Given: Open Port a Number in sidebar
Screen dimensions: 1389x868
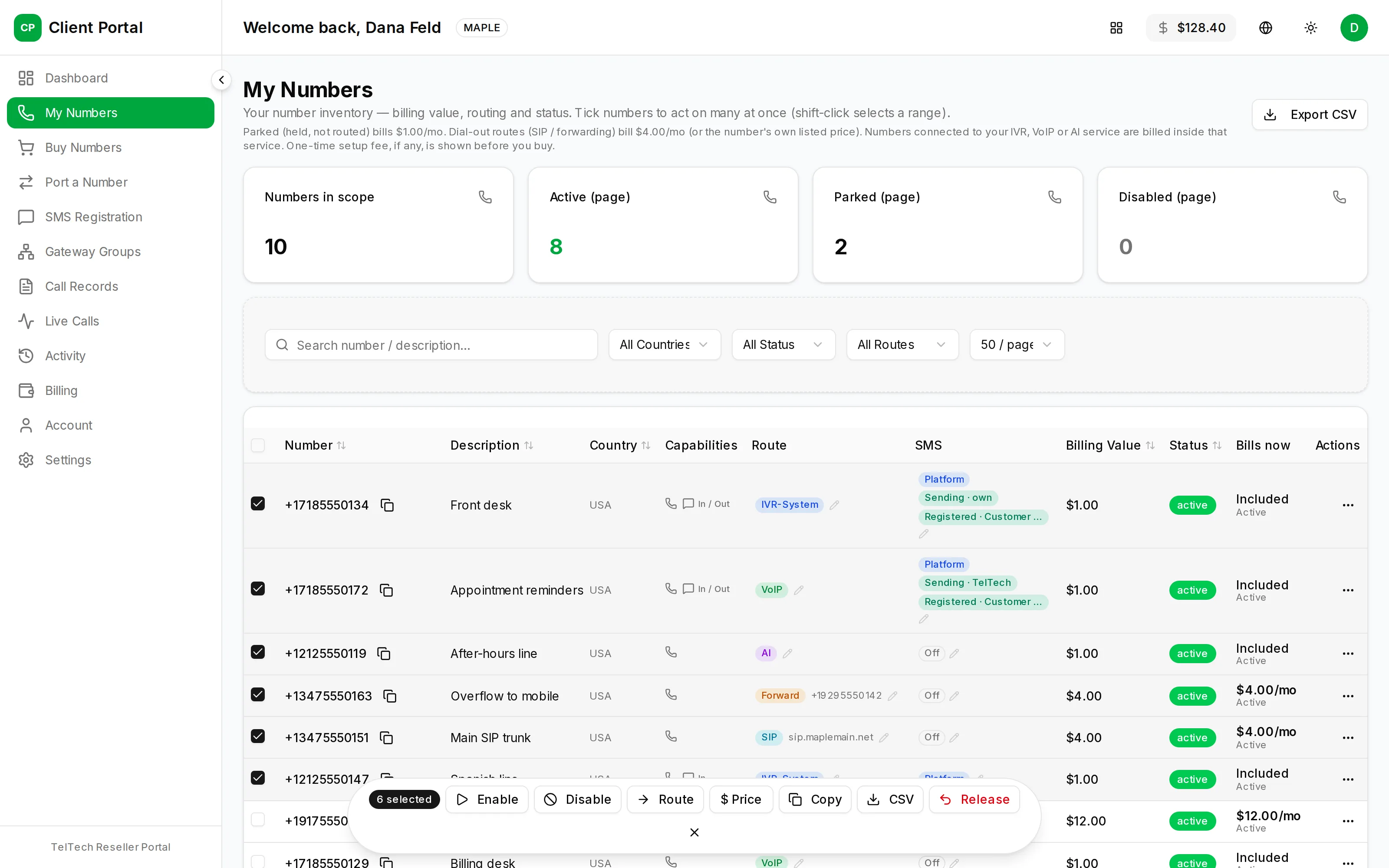Looking at the screenshot, I should [110, 182].
